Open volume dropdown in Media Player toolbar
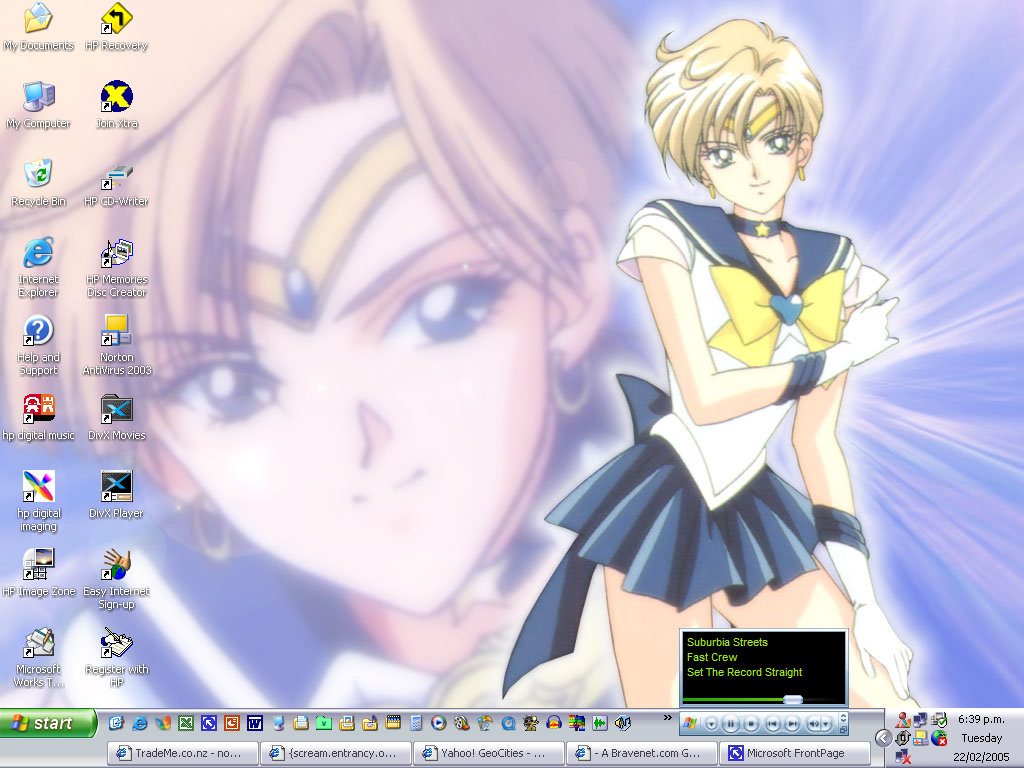Screen dimensions: 1024x768 [x=826, y=724]
